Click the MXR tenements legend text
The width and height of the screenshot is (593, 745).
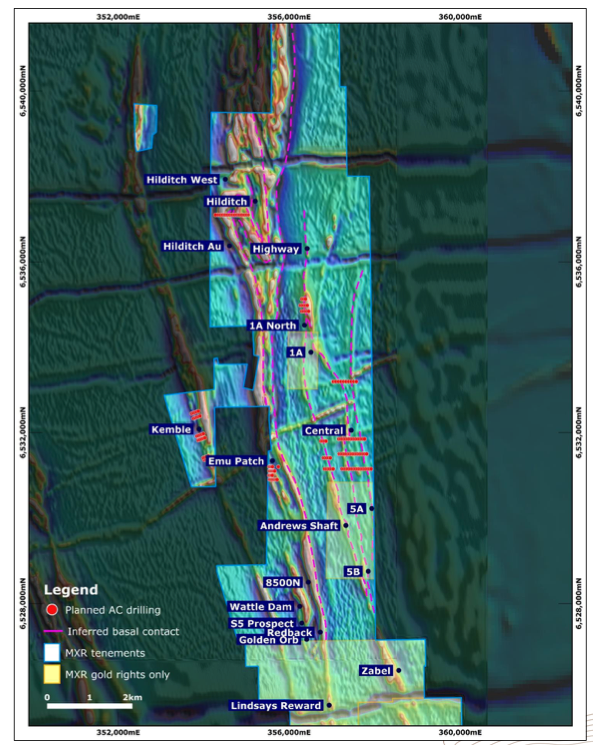(x=105, y=653)
